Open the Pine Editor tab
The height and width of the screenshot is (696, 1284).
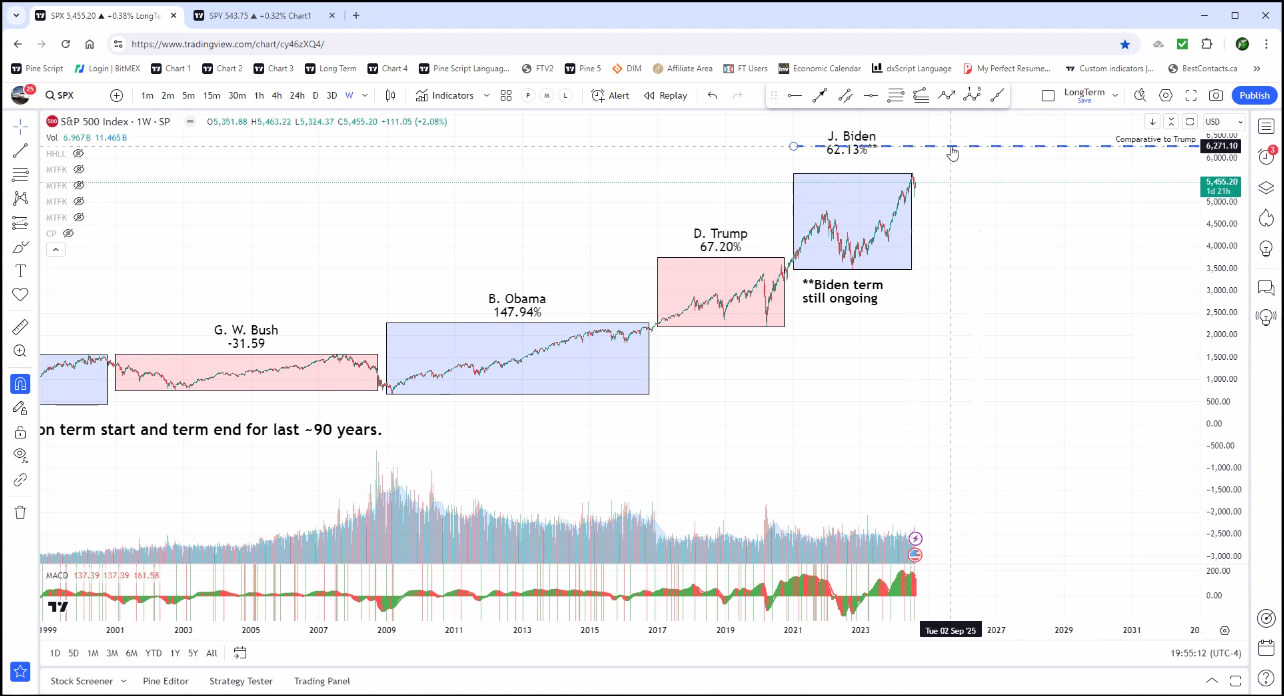[165, 681]
